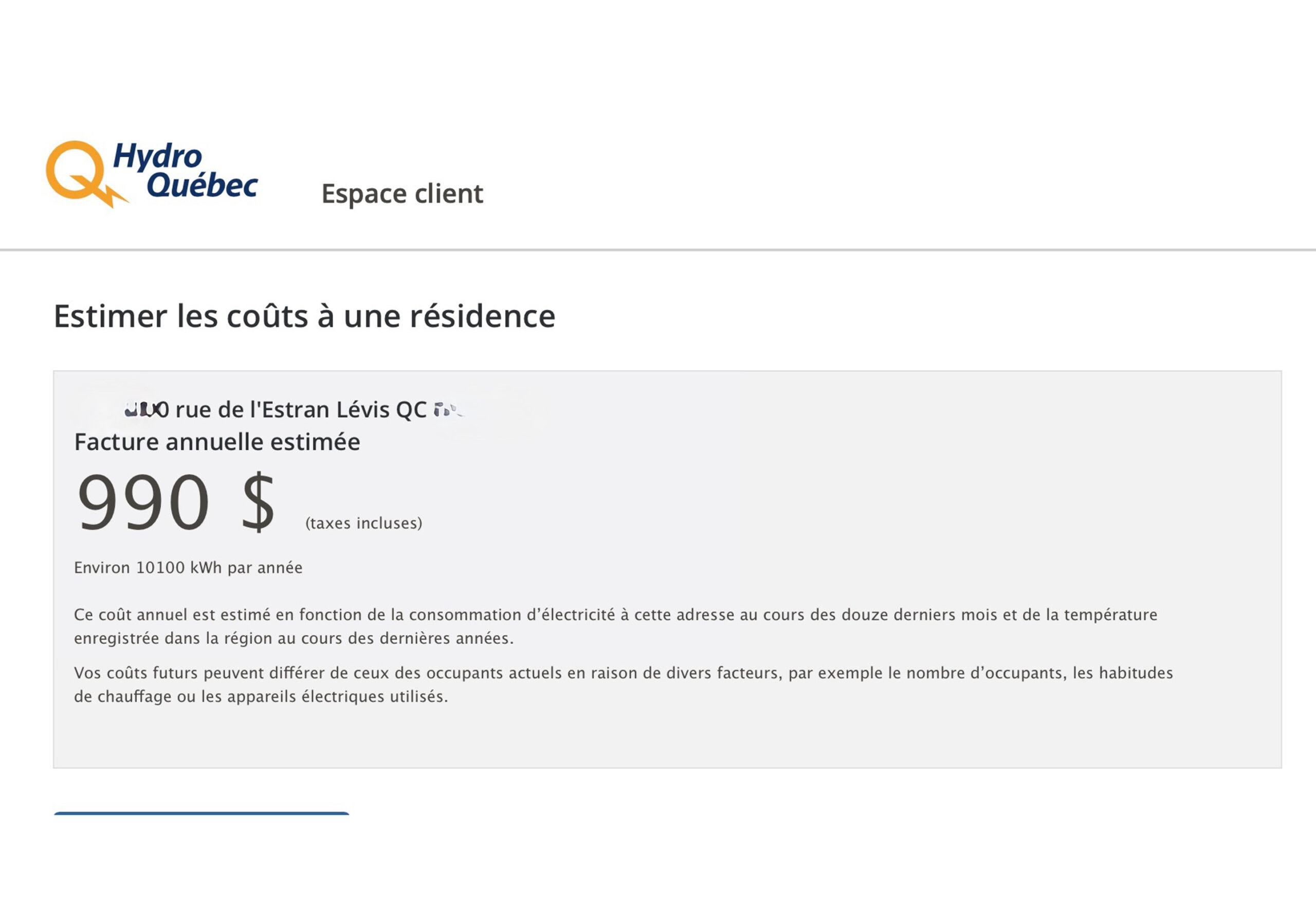Click the paragraph starting with Ce coût annuel
Viewport: 1316px width, 909px height.
coord(615,627)
